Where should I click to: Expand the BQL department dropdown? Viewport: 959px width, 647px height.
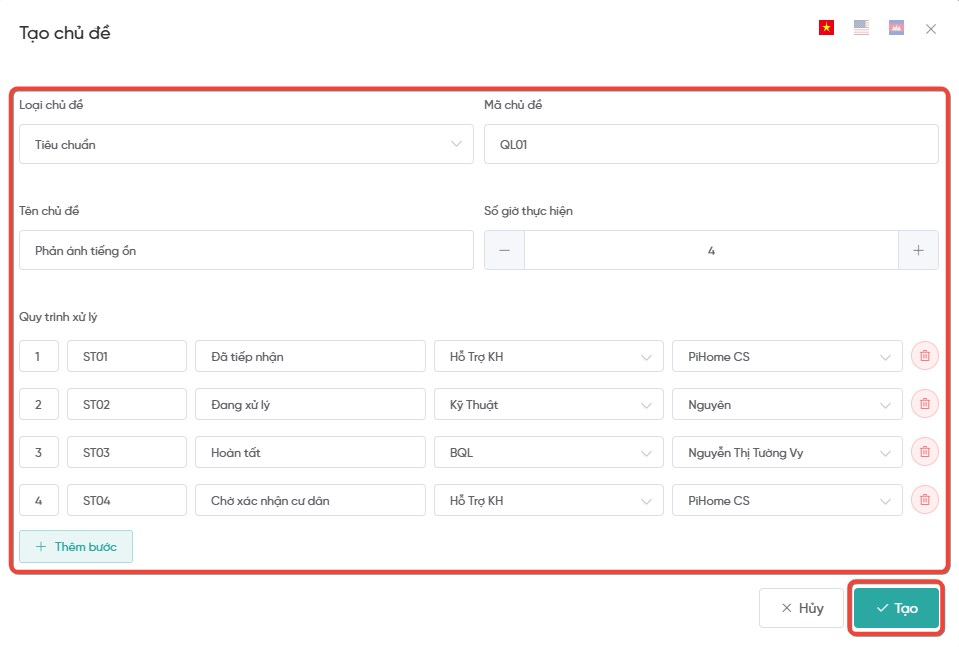548,453
